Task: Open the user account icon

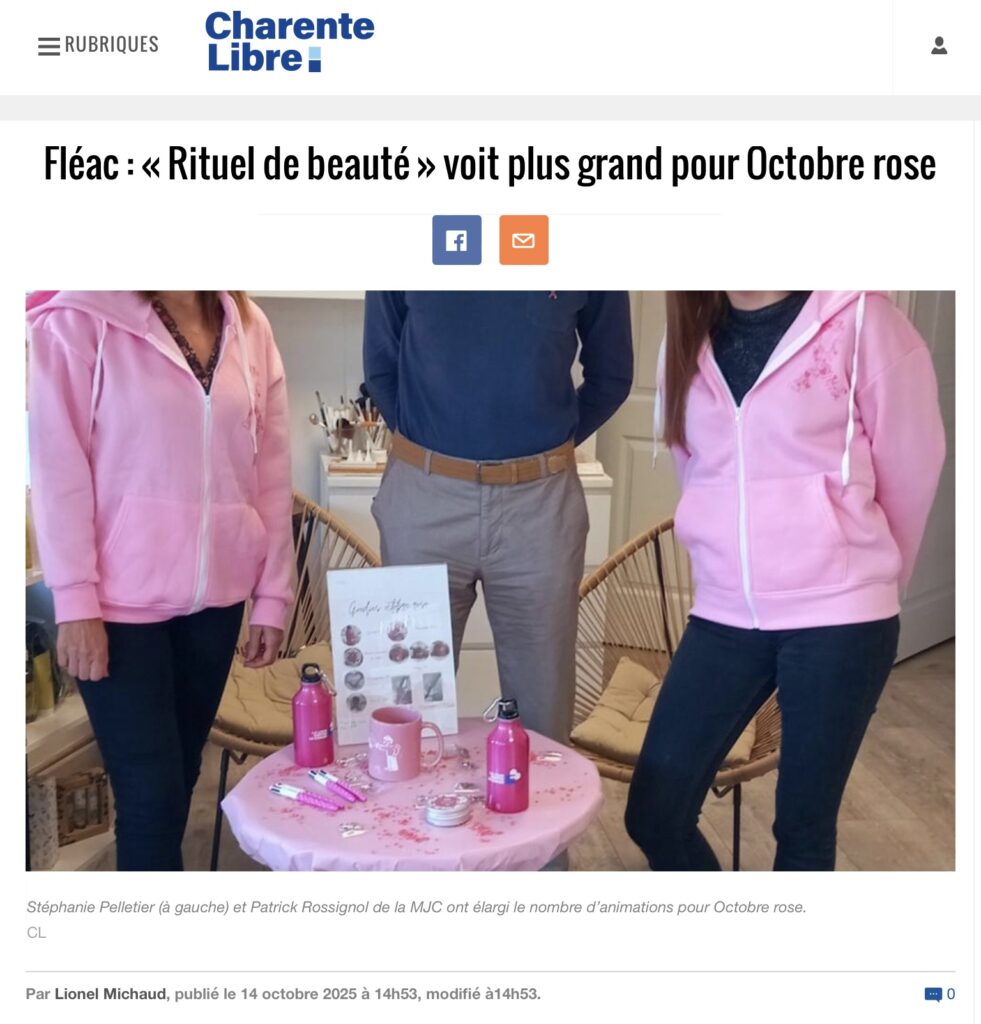Action: click(939, 45)
